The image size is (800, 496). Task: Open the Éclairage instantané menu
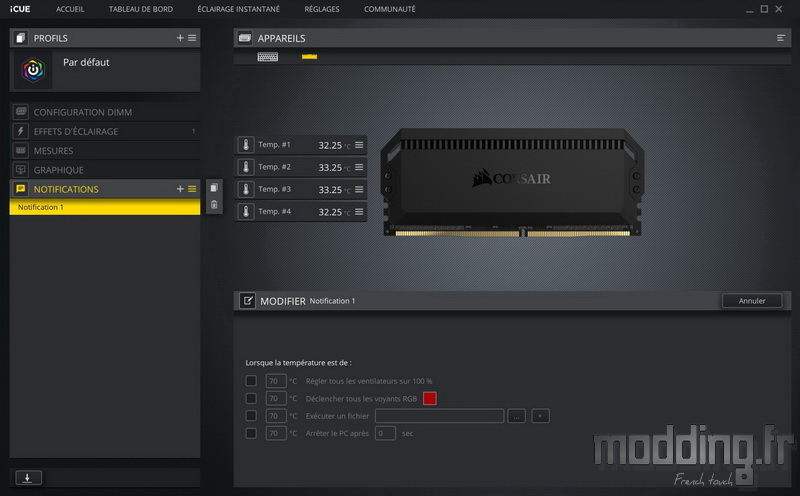pos(238,9)
